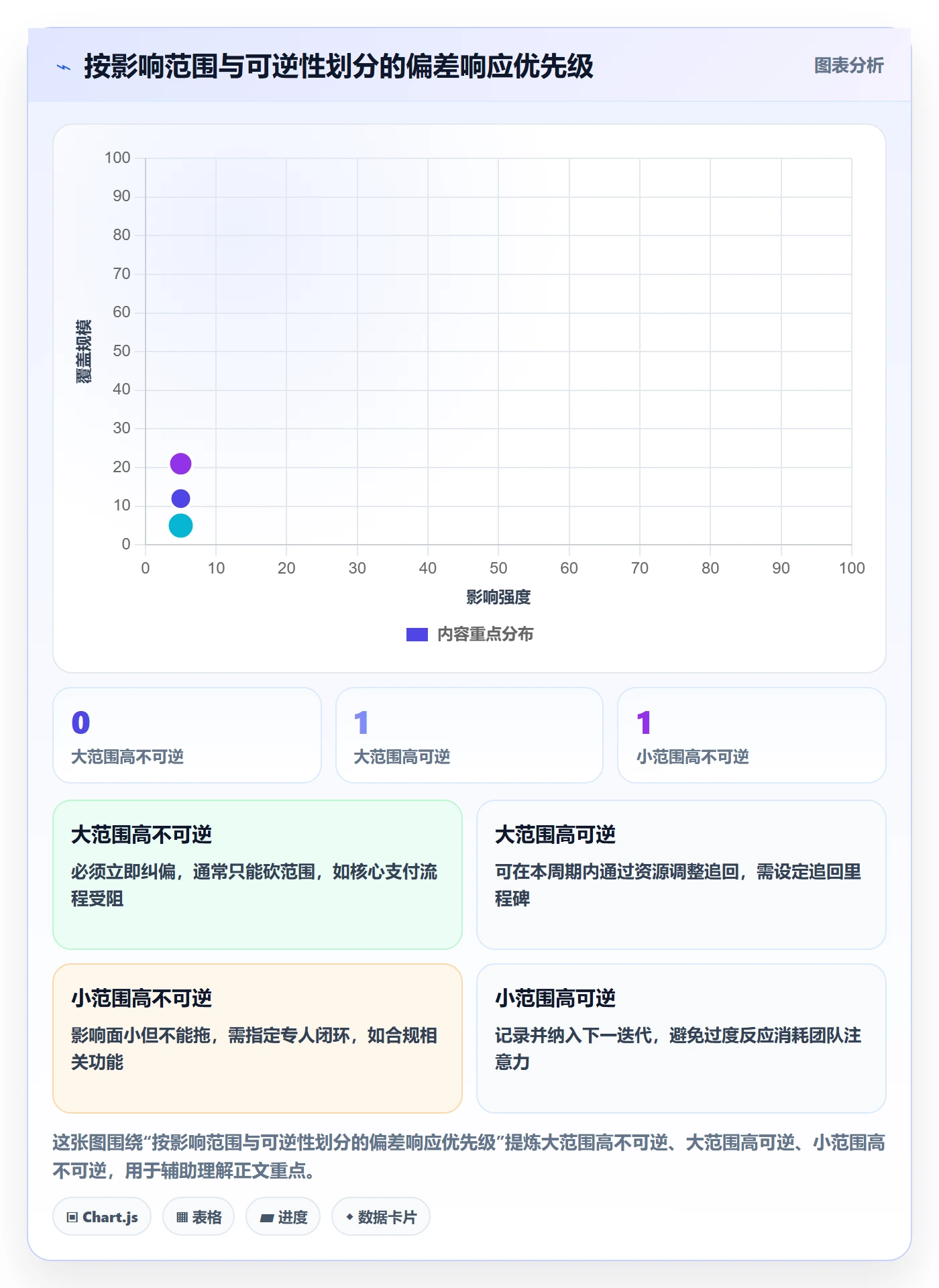Image resolution: width=939 pixels, height=1288 pixels.
Task: Click the bar icon in the 进度 chip
Action: (266, 1218)
